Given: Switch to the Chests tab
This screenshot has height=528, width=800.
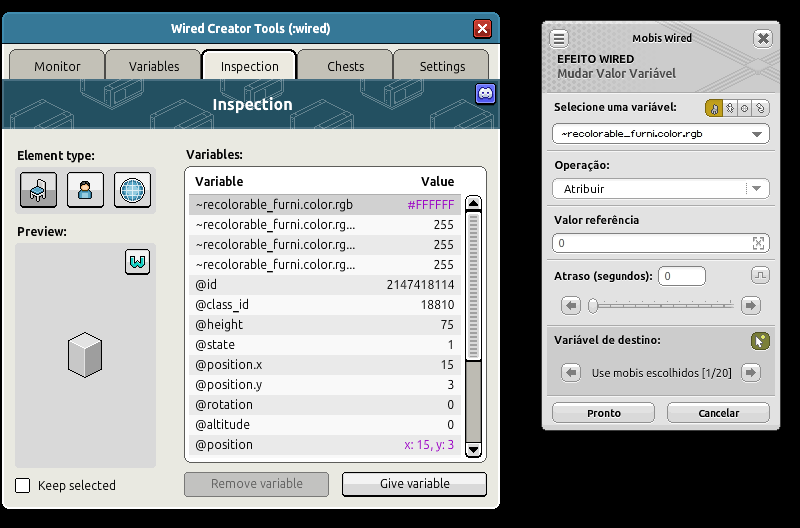Looking at the screenshot, I should [x=345, y=66].
